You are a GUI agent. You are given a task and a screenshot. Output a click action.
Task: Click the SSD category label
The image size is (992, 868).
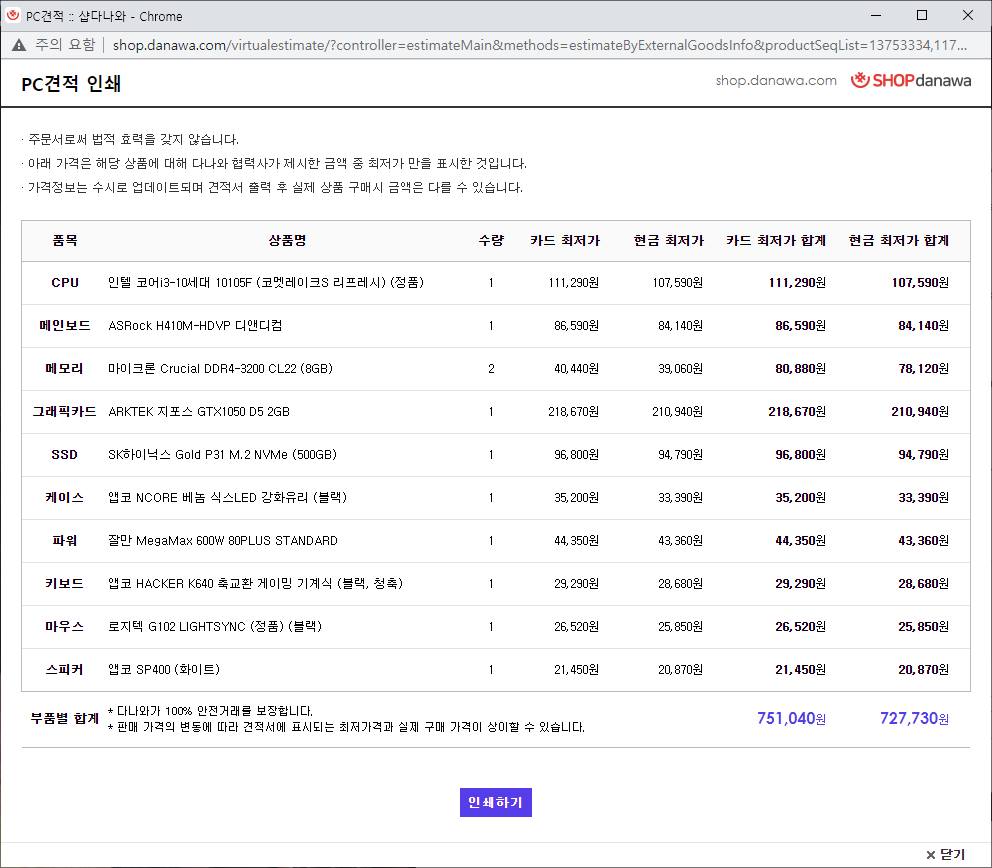[65, 455]
